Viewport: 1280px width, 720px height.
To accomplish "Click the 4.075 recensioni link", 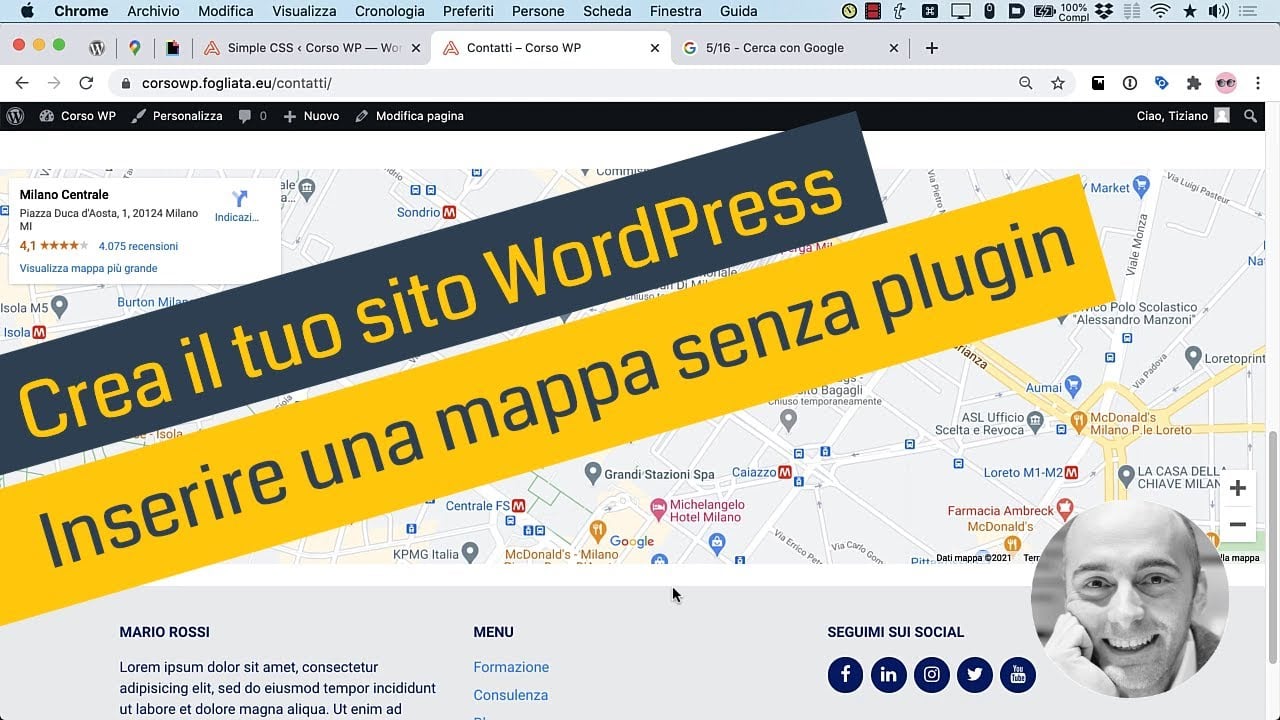I will click(x=138, y=246).
